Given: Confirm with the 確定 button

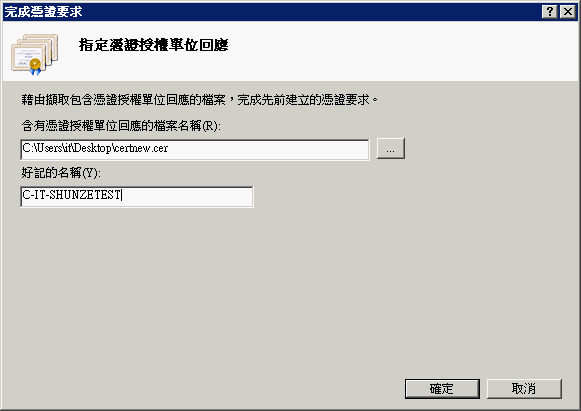Looking at the screenshot, I should 442,389.
